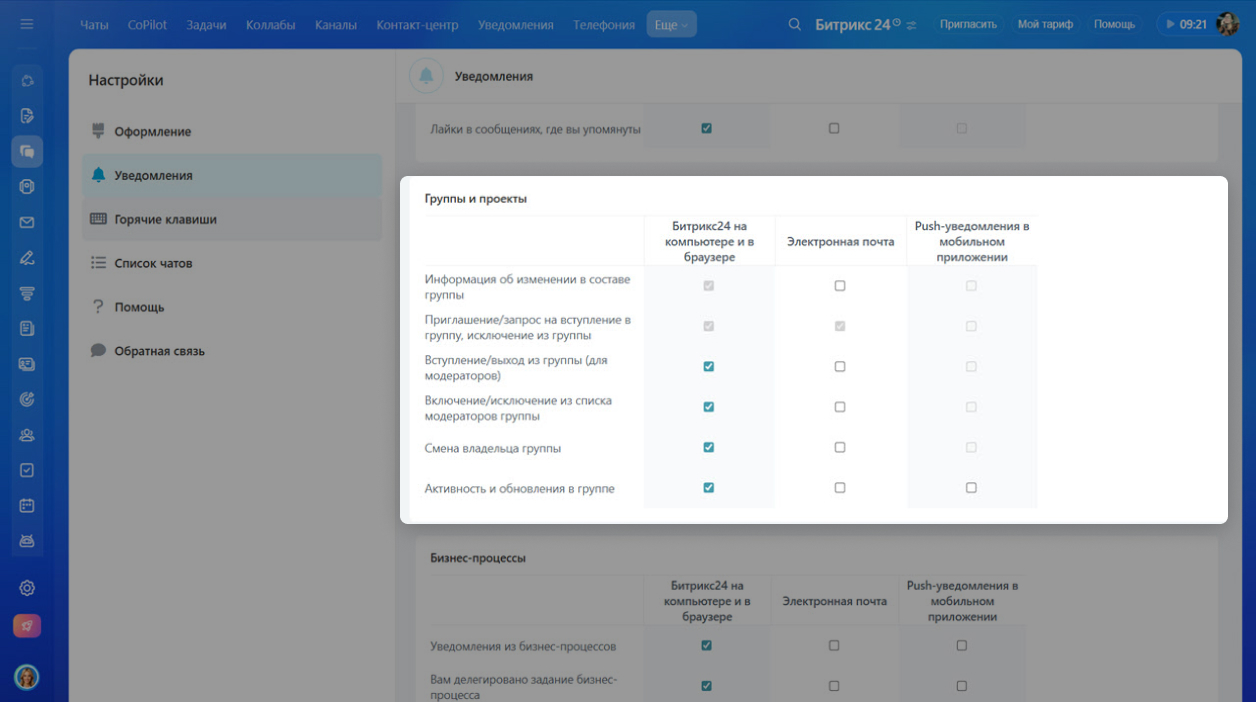Image resolution: width=1256 pixels, height=702 pixels.
Task: Enable email for Активность и обновления в группе
Action: (x=840, y=488)
